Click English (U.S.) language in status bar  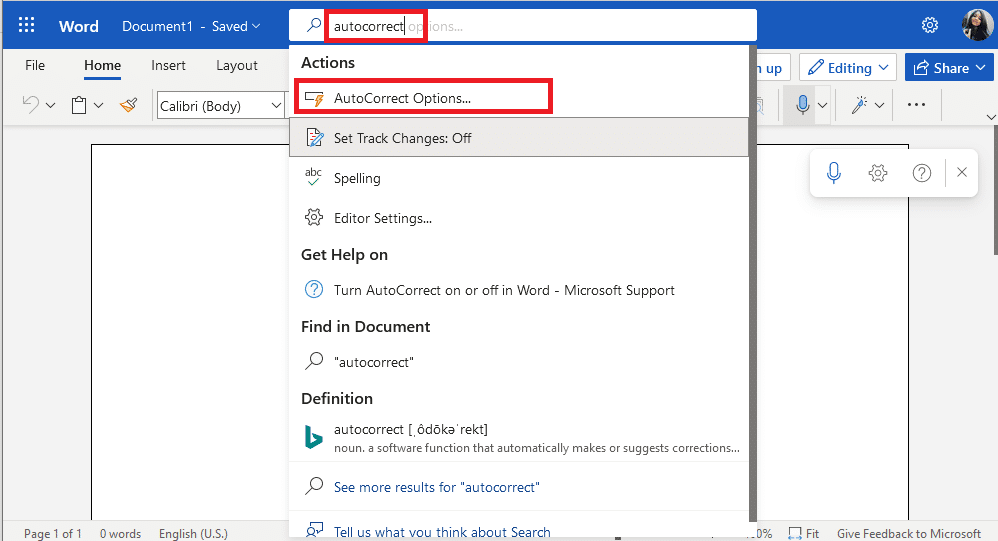193,533
